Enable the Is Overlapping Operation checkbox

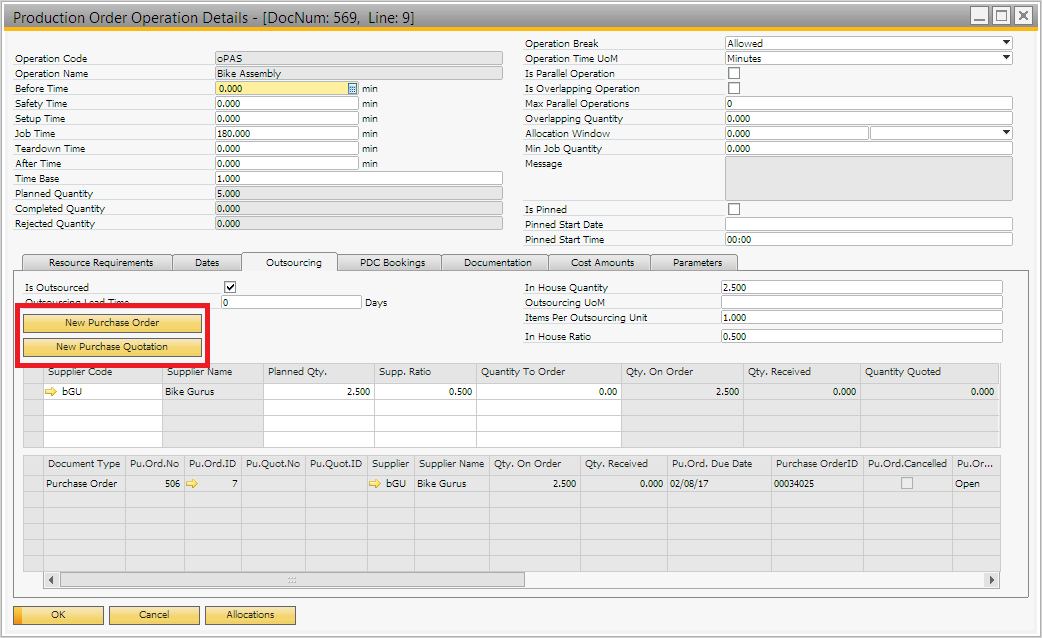[x=734, y=89]
